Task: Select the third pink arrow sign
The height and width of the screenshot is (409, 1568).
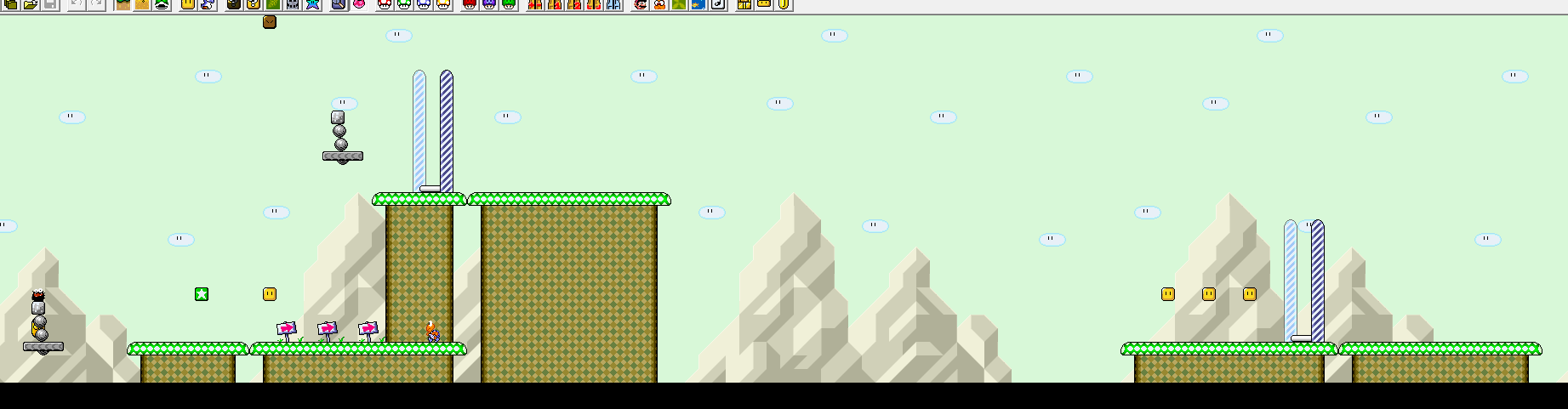Action: click(x=368, y=330)
